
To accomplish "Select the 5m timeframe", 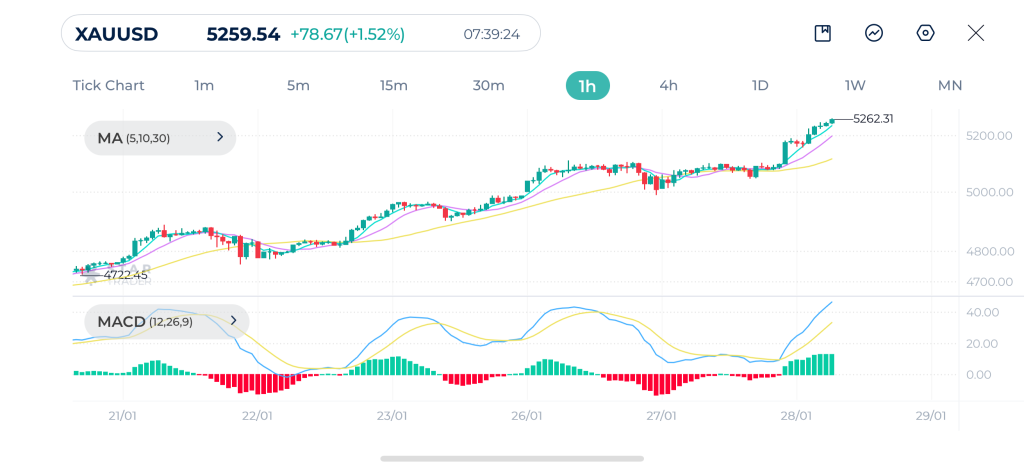I will click(298, 86).
